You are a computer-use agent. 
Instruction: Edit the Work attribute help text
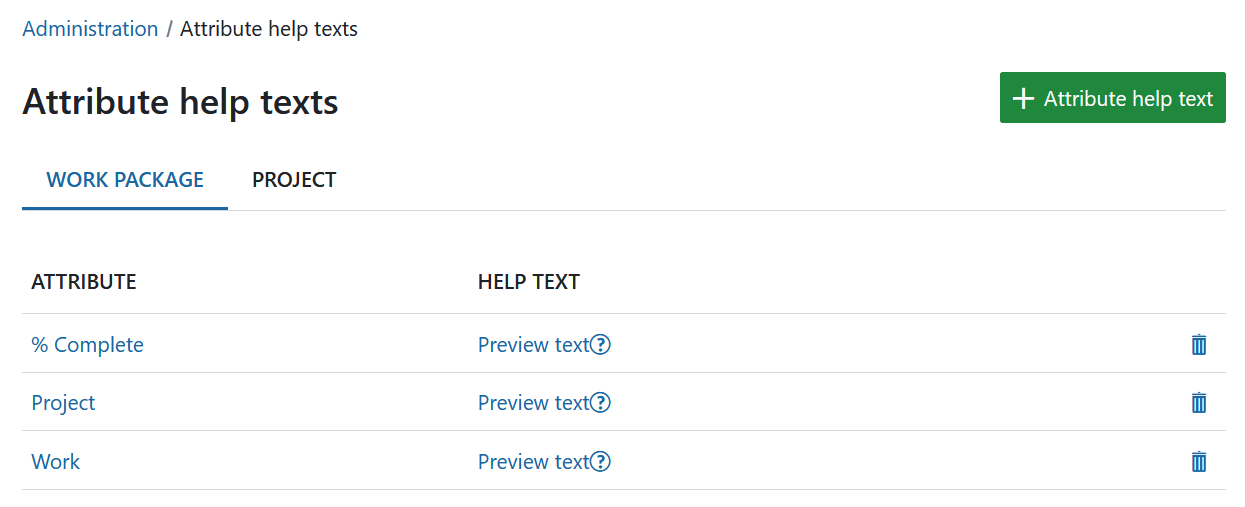coord(56,462)
